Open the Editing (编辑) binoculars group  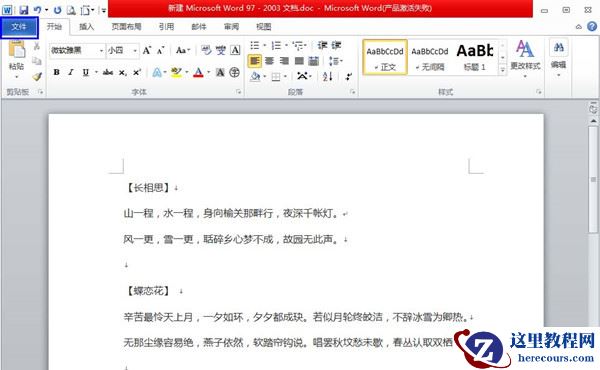click(558, 57)
